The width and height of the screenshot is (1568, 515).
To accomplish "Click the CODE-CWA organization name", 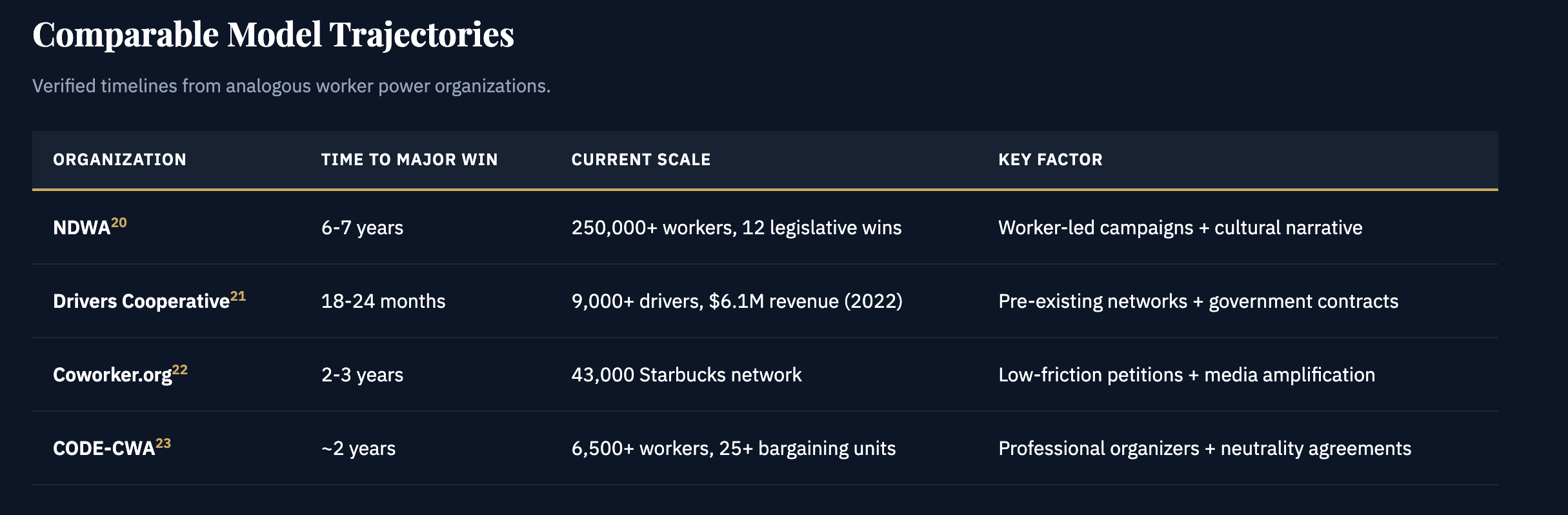I will pos(103,449).
